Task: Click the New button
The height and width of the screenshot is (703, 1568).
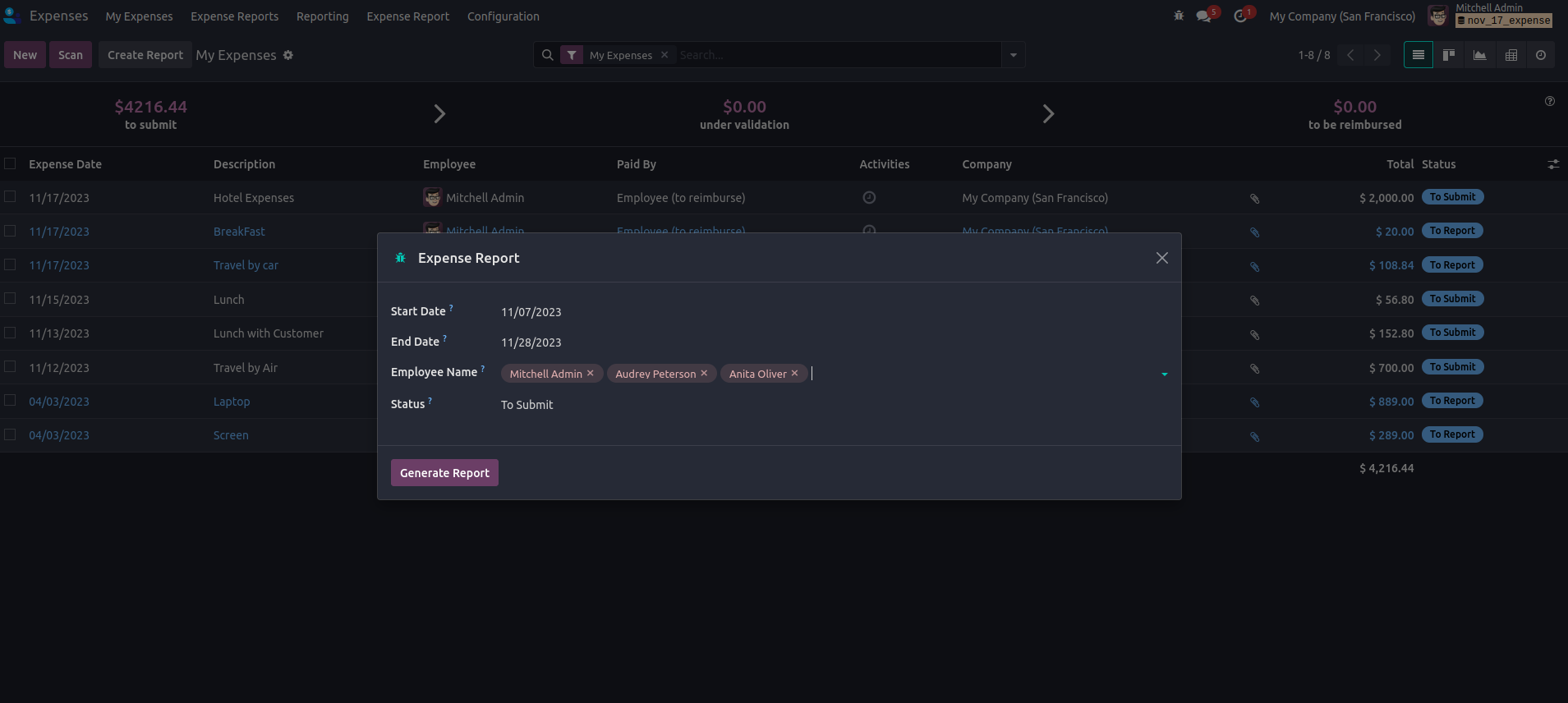Action: click(x=25, y=55)
